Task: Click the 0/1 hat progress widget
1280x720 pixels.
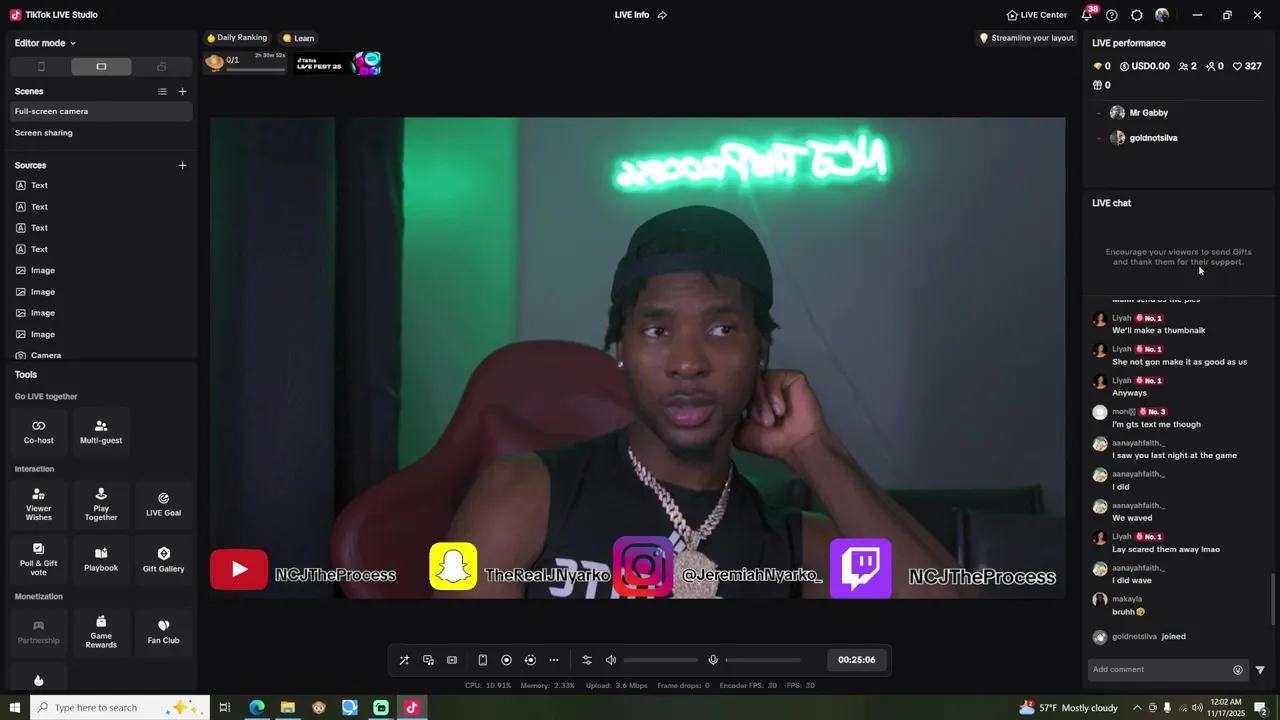Action: pyautogui.click(x=245, y=63)
